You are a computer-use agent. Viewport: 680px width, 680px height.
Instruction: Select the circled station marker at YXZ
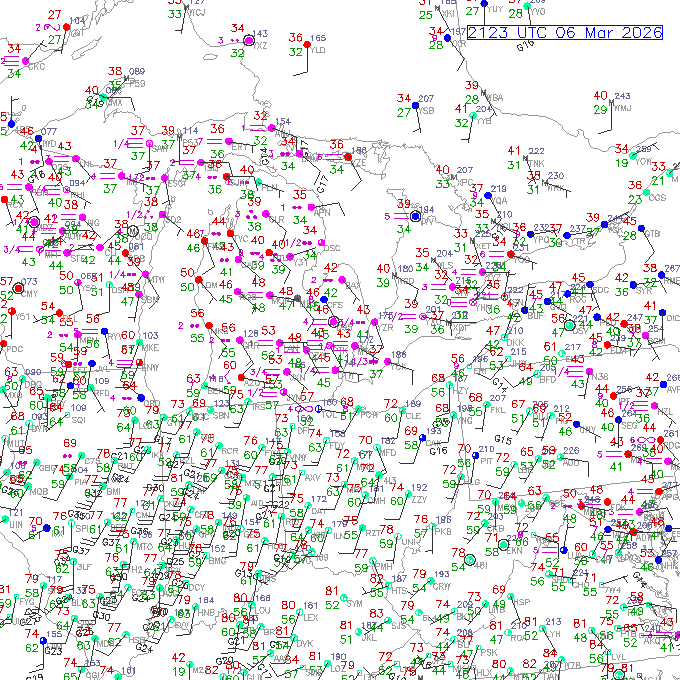click(248, 40)
